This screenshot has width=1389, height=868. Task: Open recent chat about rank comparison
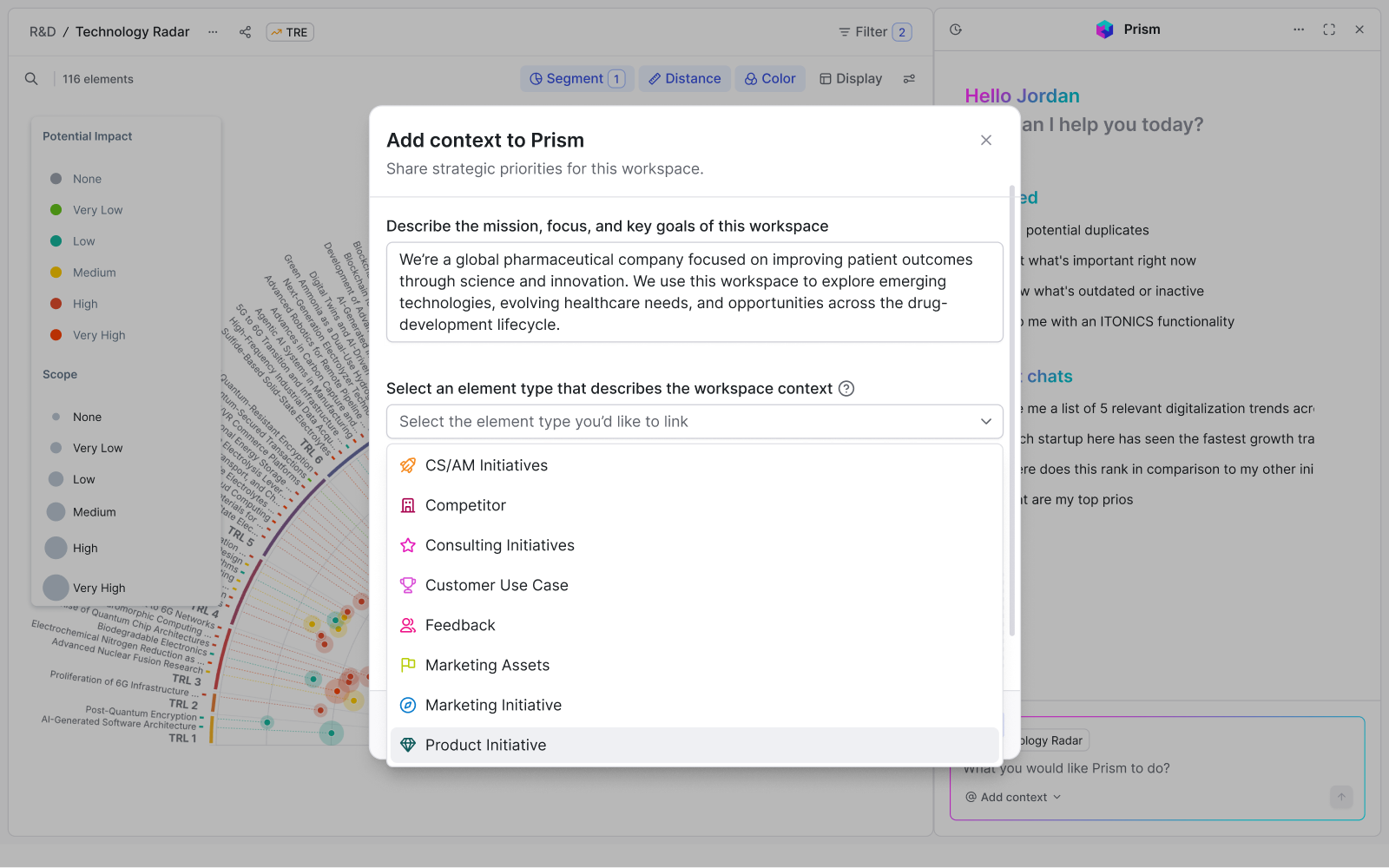pyautogui.click(x=1168, y=469)
